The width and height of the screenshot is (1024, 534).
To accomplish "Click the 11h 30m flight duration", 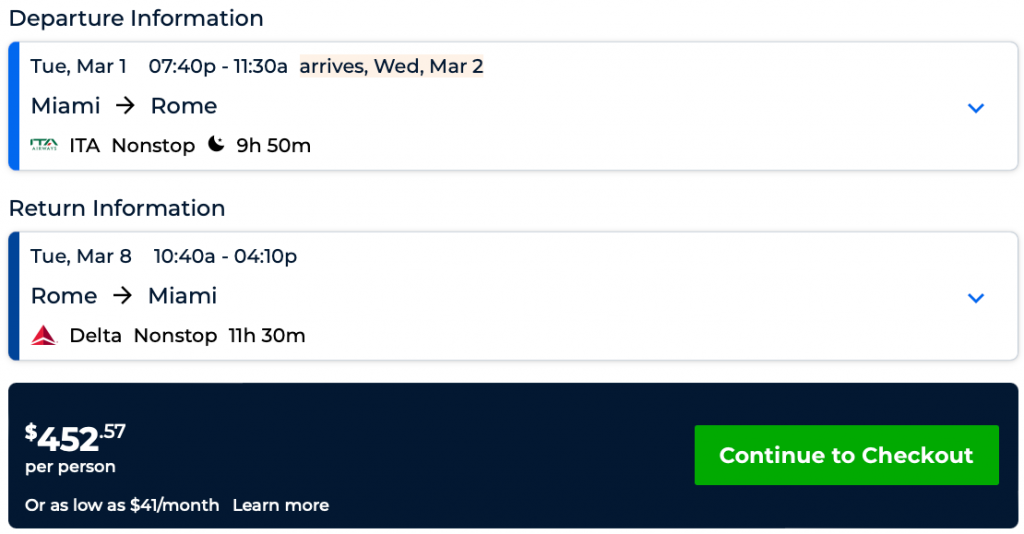I will pyautogui.click(x=267, y=336).
